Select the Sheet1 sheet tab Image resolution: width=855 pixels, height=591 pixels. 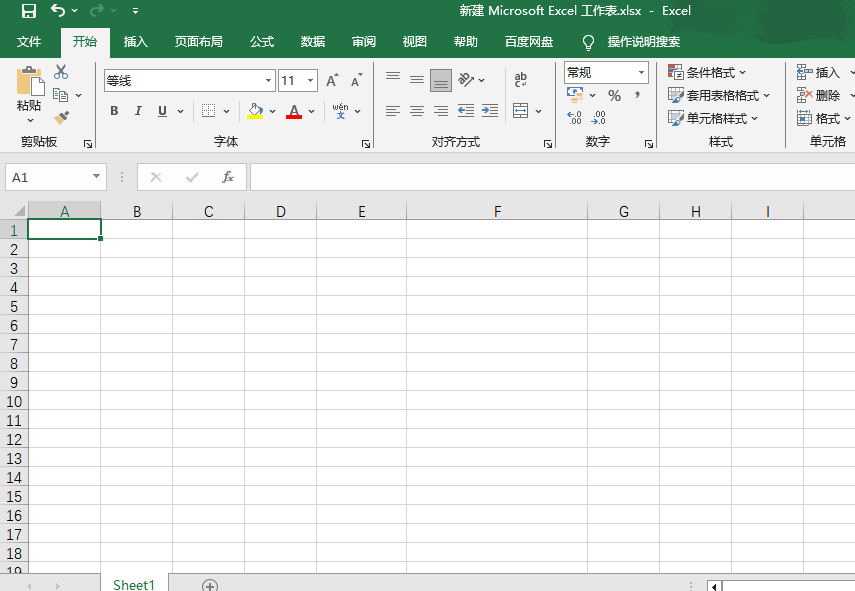tap(134, 584)
